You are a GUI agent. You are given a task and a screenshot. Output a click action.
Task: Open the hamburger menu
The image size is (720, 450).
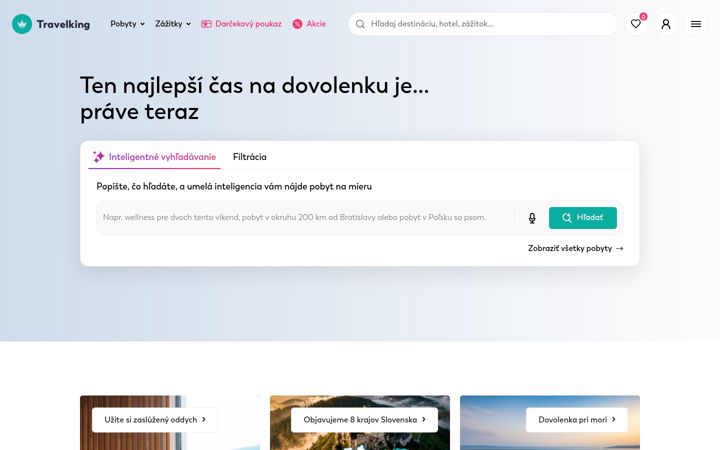click(696, 24)
